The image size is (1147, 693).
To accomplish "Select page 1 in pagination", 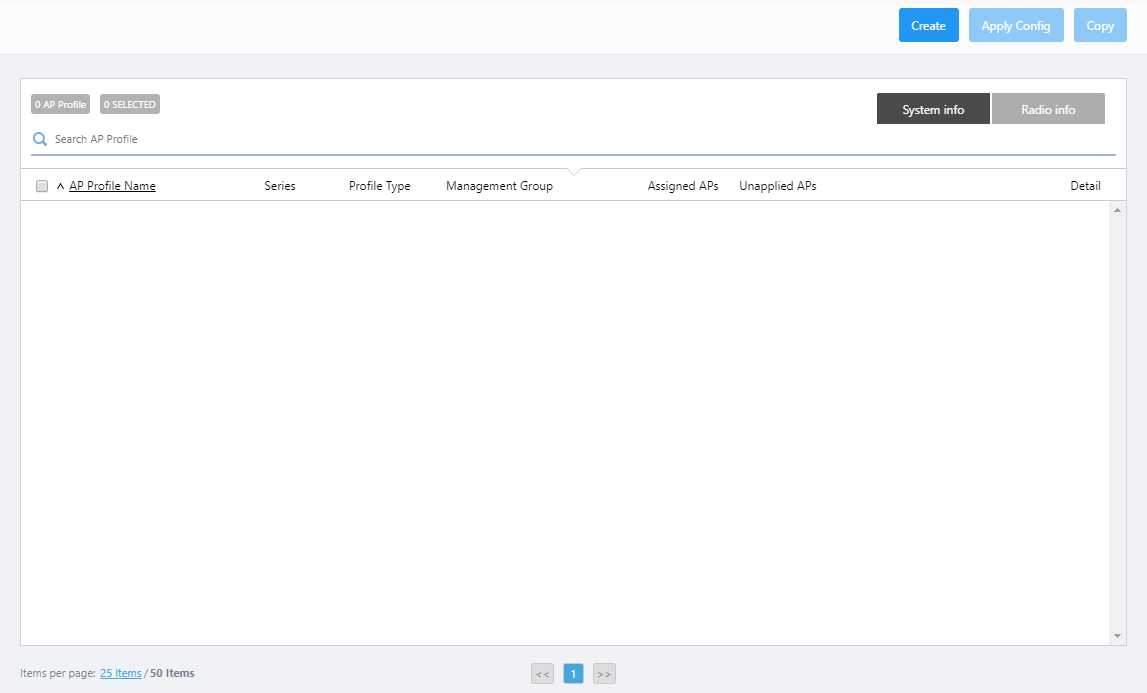I will (573, 674).
